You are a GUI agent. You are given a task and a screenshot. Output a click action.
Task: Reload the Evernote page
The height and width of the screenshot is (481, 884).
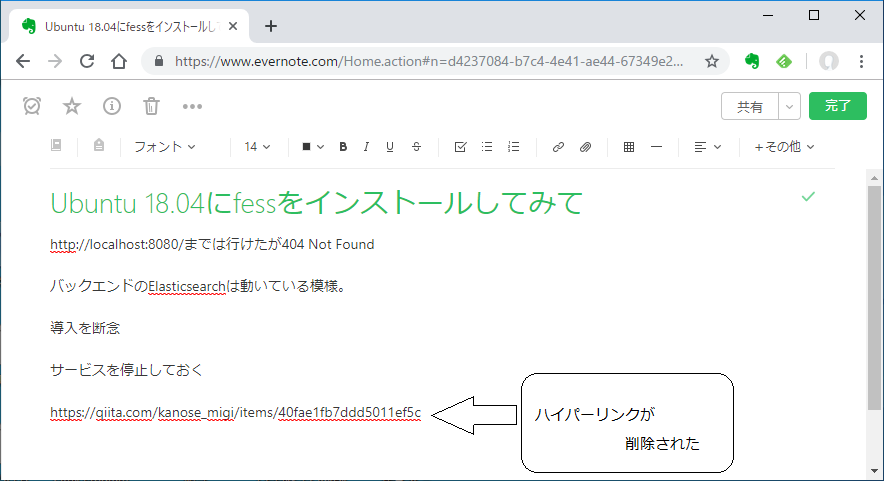[x=87, y=61]
